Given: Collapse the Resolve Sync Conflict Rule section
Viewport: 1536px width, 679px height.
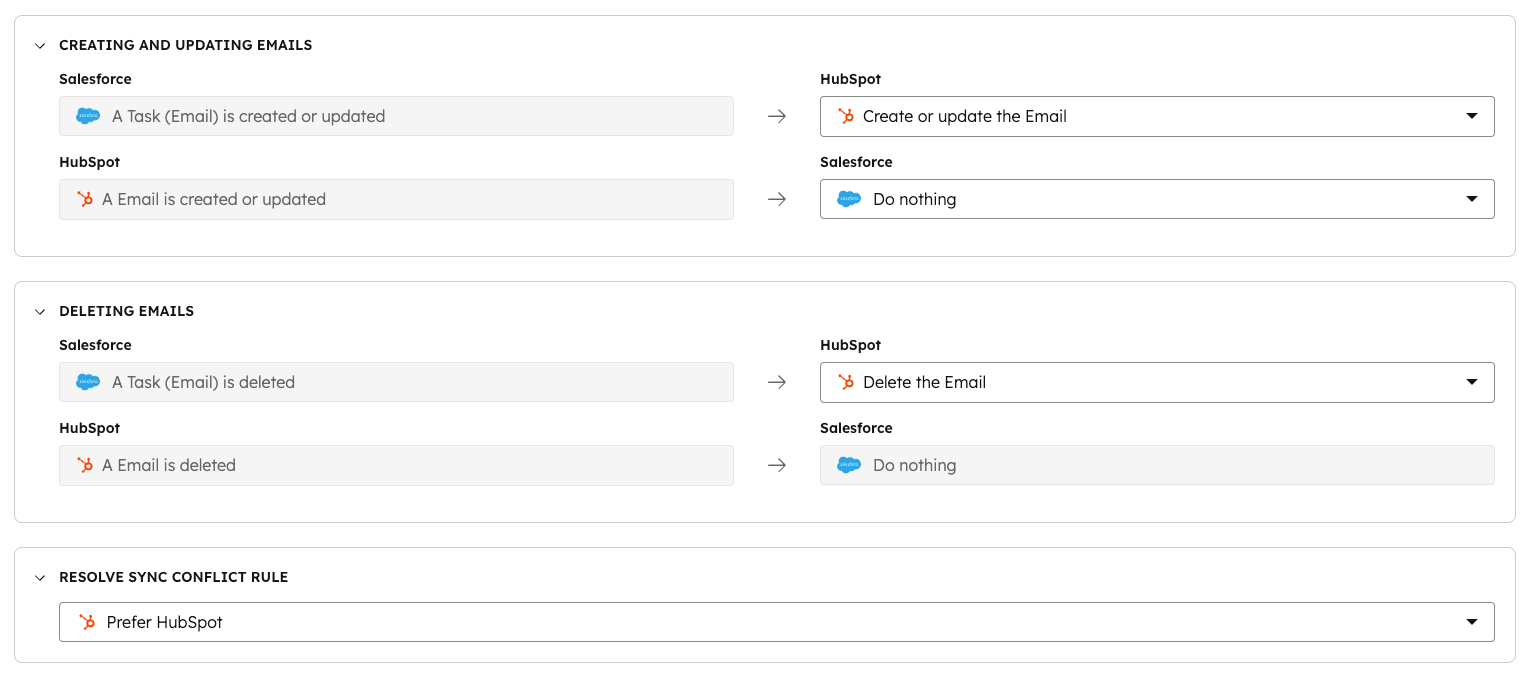Looking at the screenshot, I should (x=40, y=577).
